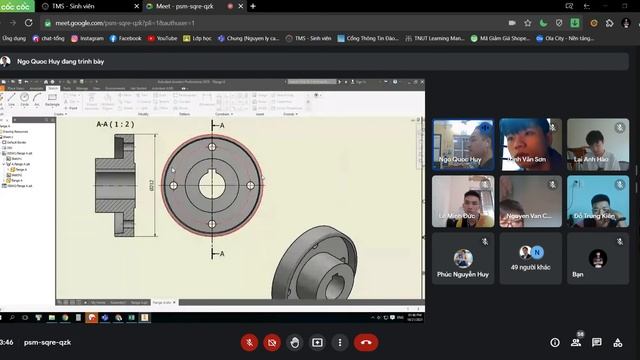This screenshot has width=640, height=360.
Task: Open the Meet activities icon
Action: pyautogui.click(x=618, y=342)
